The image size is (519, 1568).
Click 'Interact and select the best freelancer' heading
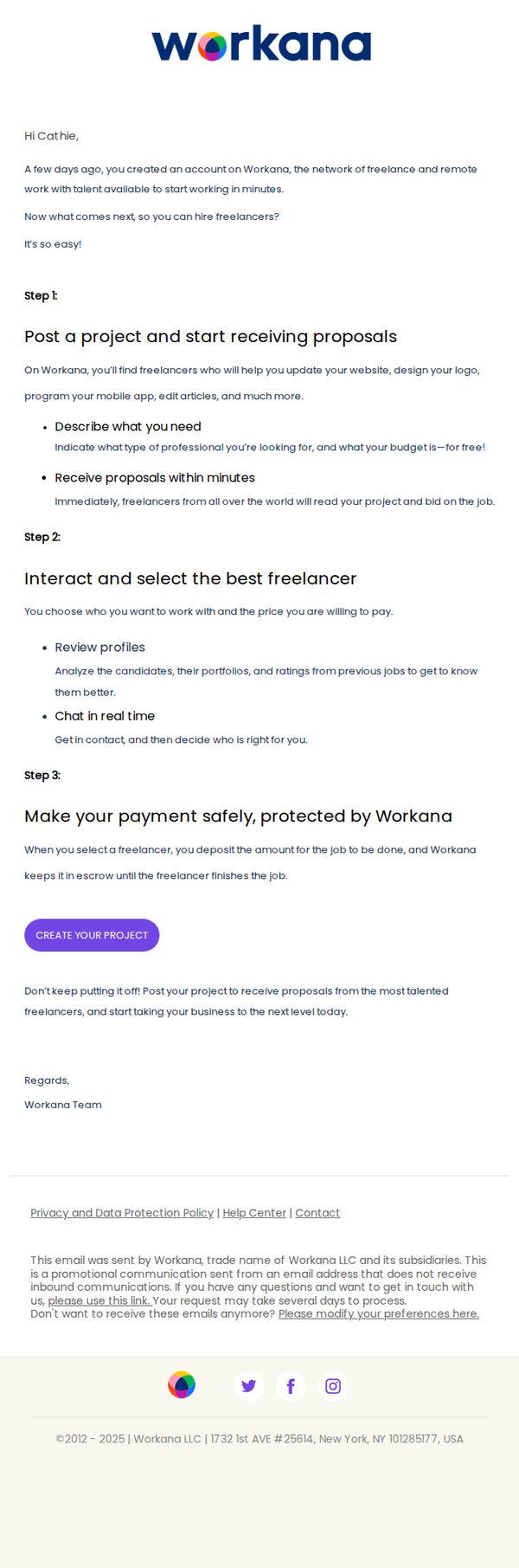(x=190, y=578)
